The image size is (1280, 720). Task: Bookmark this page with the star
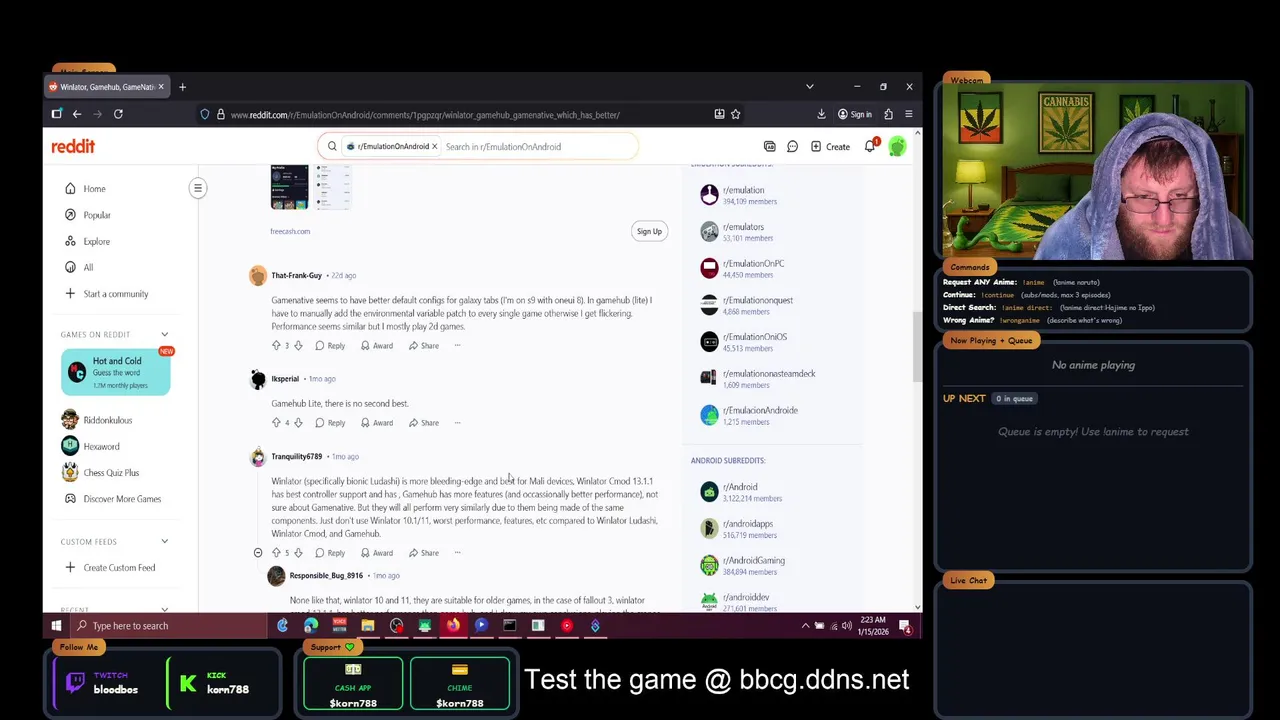point(735,114)
